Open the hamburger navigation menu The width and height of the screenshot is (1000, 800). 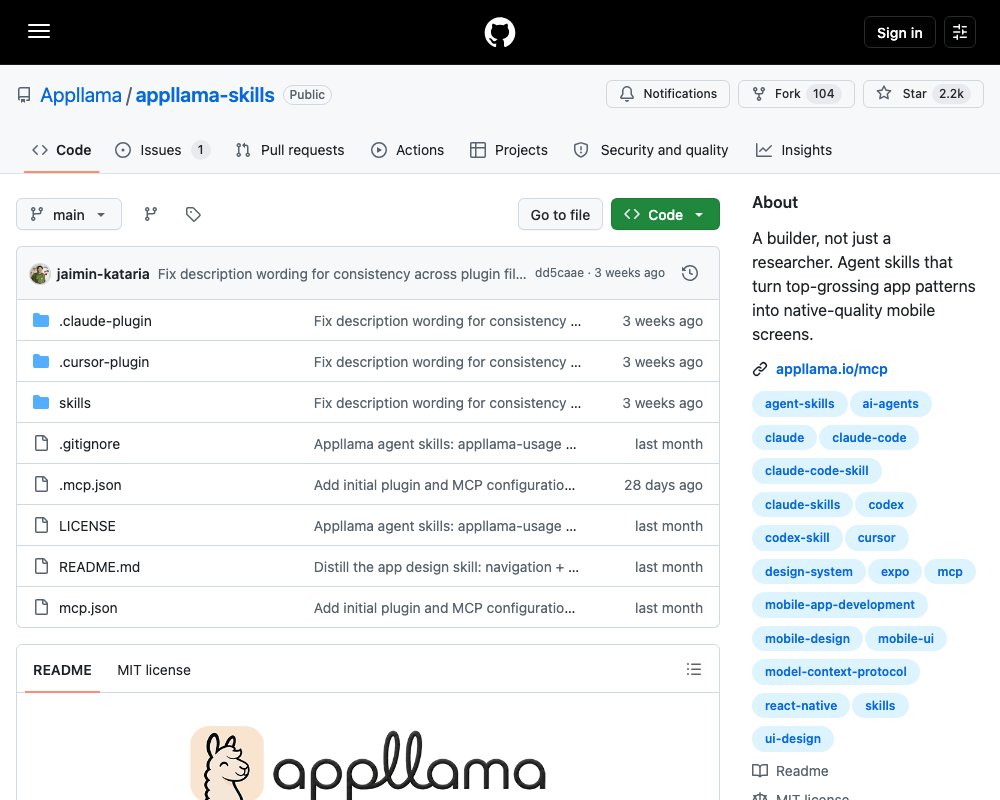(x=39, y=31)
